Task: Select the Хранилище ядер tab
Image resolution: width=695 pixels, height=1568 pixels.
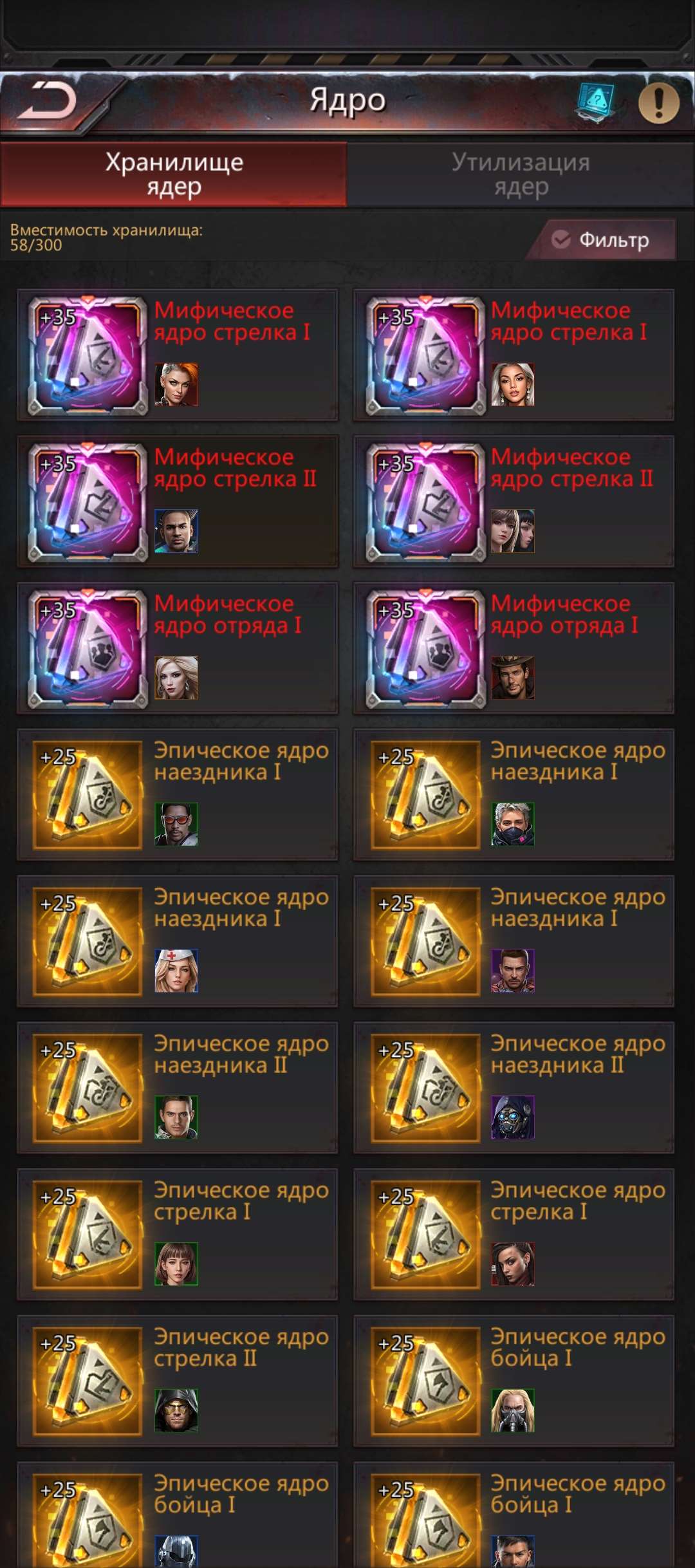Action: (x=174, y=174)
